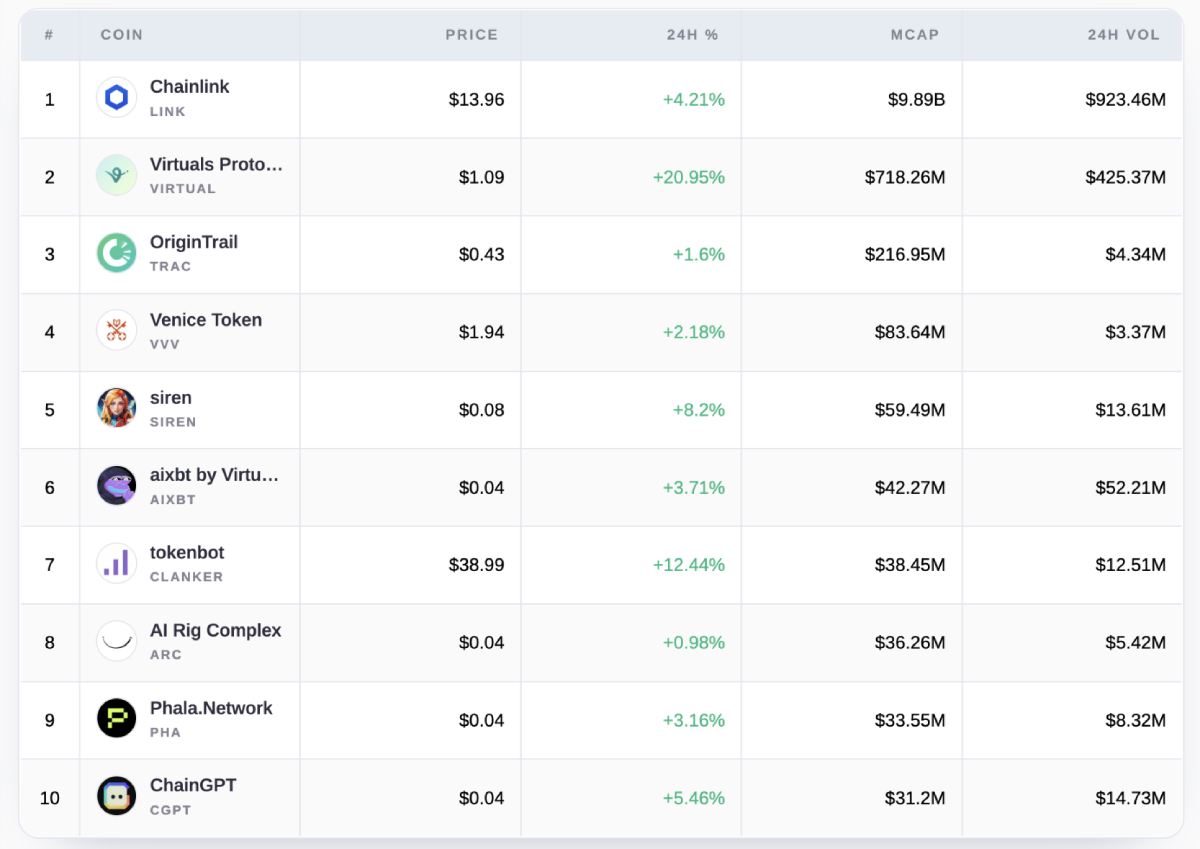Click the tokenbot bar-chart icon

[x=116, y=564]
